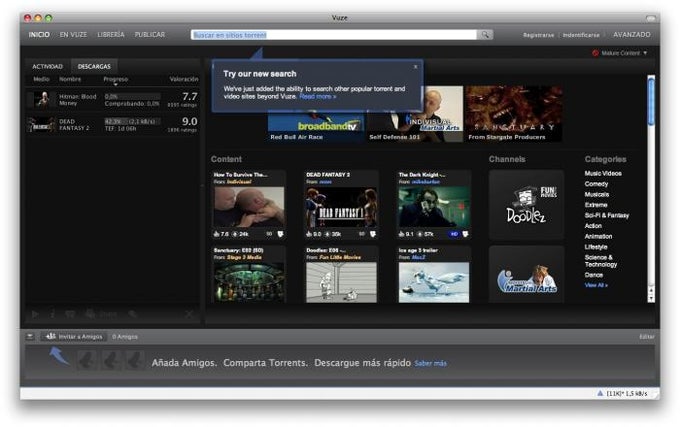Screen dimensions: 680x427
Task: Open the LIBRERÍA tab
Action: (x=111, y=35)
